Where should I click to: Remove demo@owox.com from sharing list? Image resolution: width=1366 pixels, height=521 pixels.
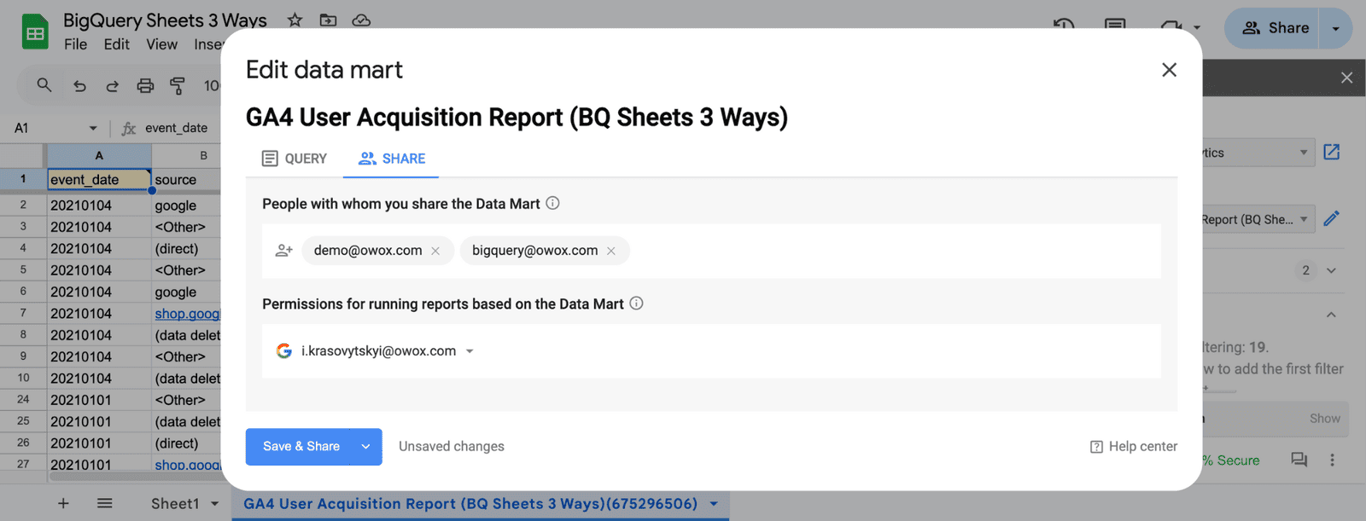coord(436,251)
